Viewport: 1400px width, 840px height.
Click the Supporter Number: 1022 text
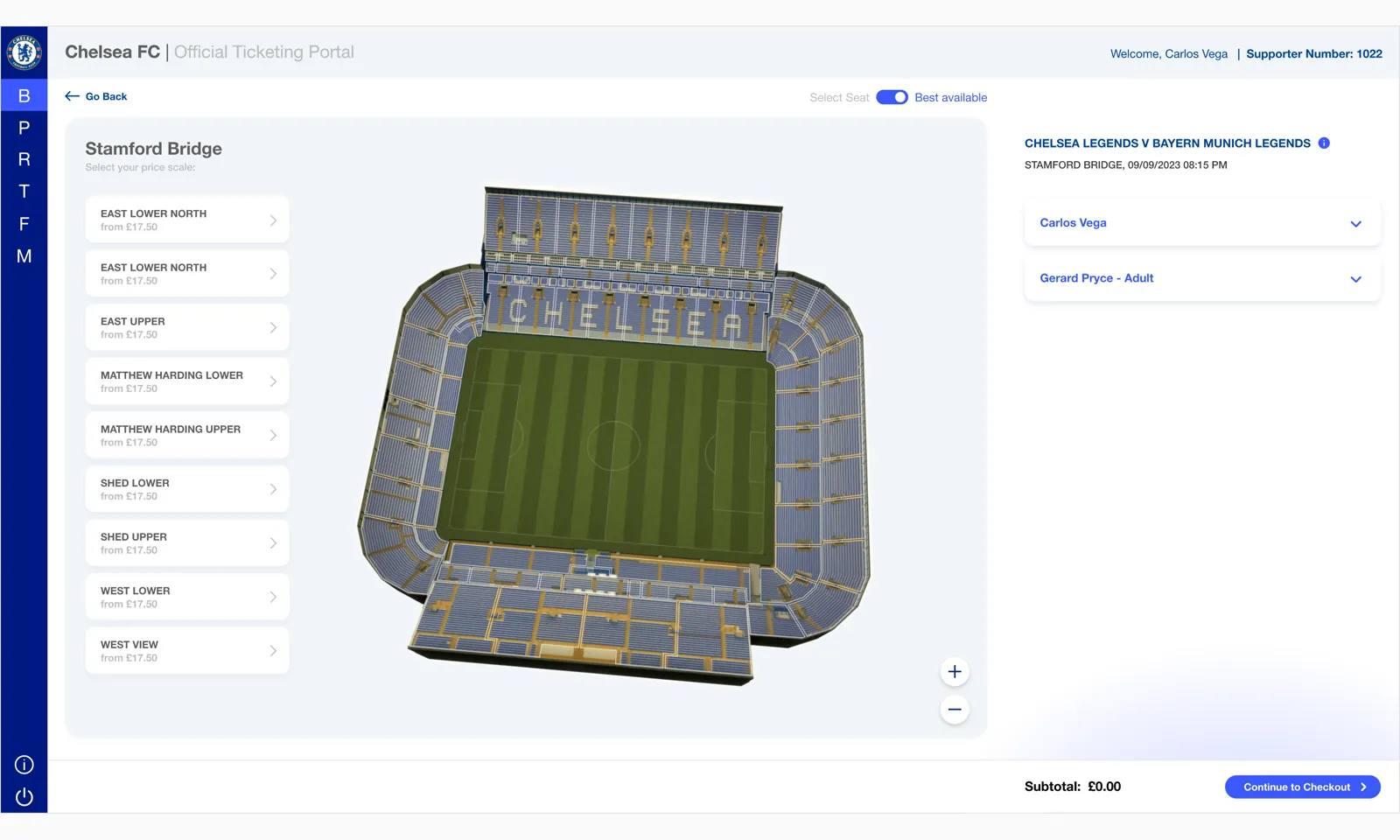click(x=1314, y=53)
